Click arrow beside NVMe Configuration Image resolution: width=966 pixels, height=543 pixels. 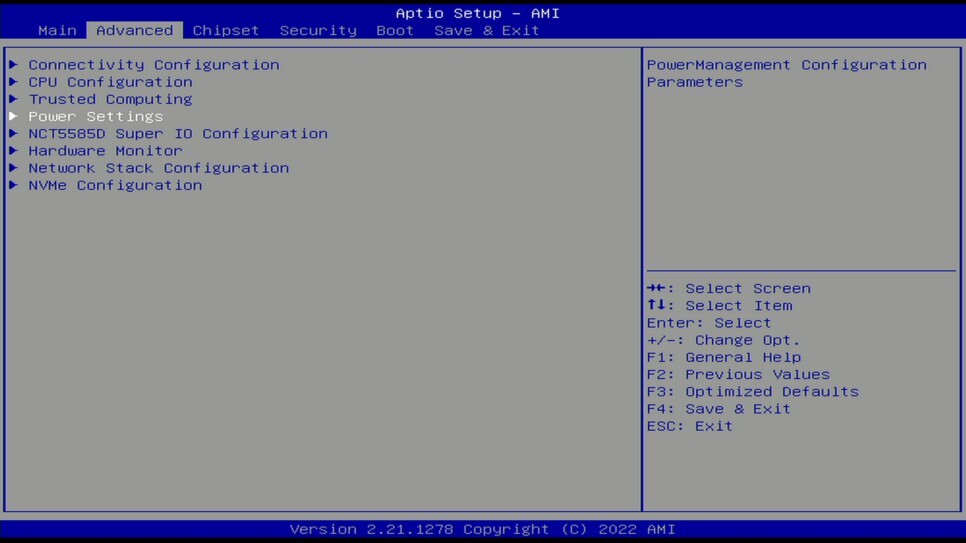click(14, 185)
